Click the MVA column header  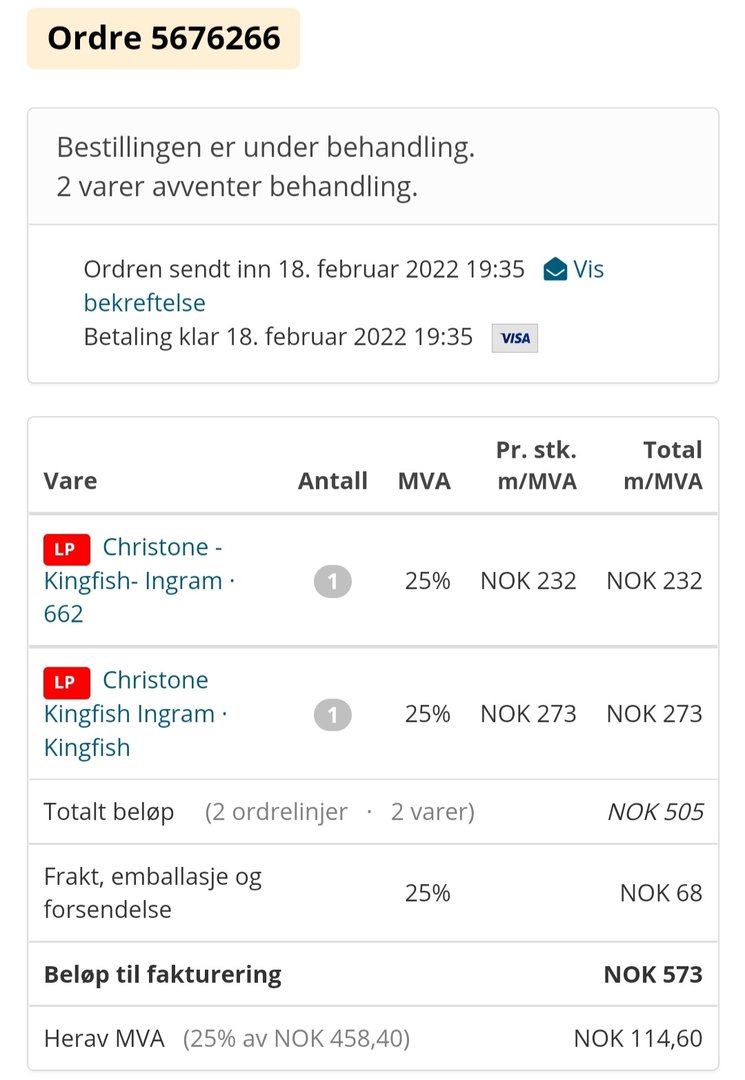(424, 481)
